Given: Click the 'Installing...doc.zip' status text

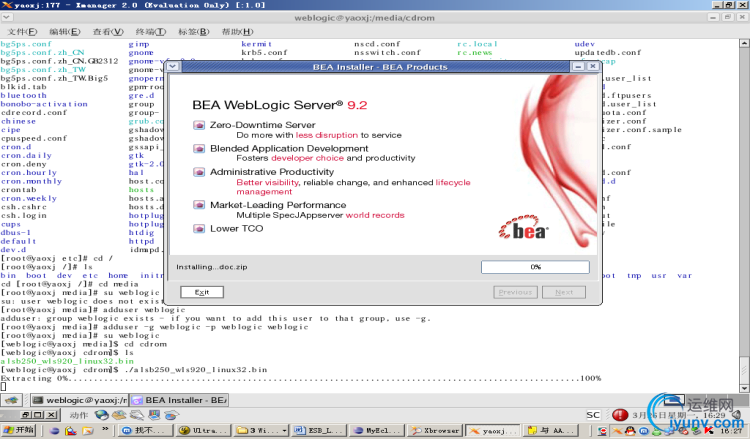Looking at the screenshot, I should (x=211, y=267).
